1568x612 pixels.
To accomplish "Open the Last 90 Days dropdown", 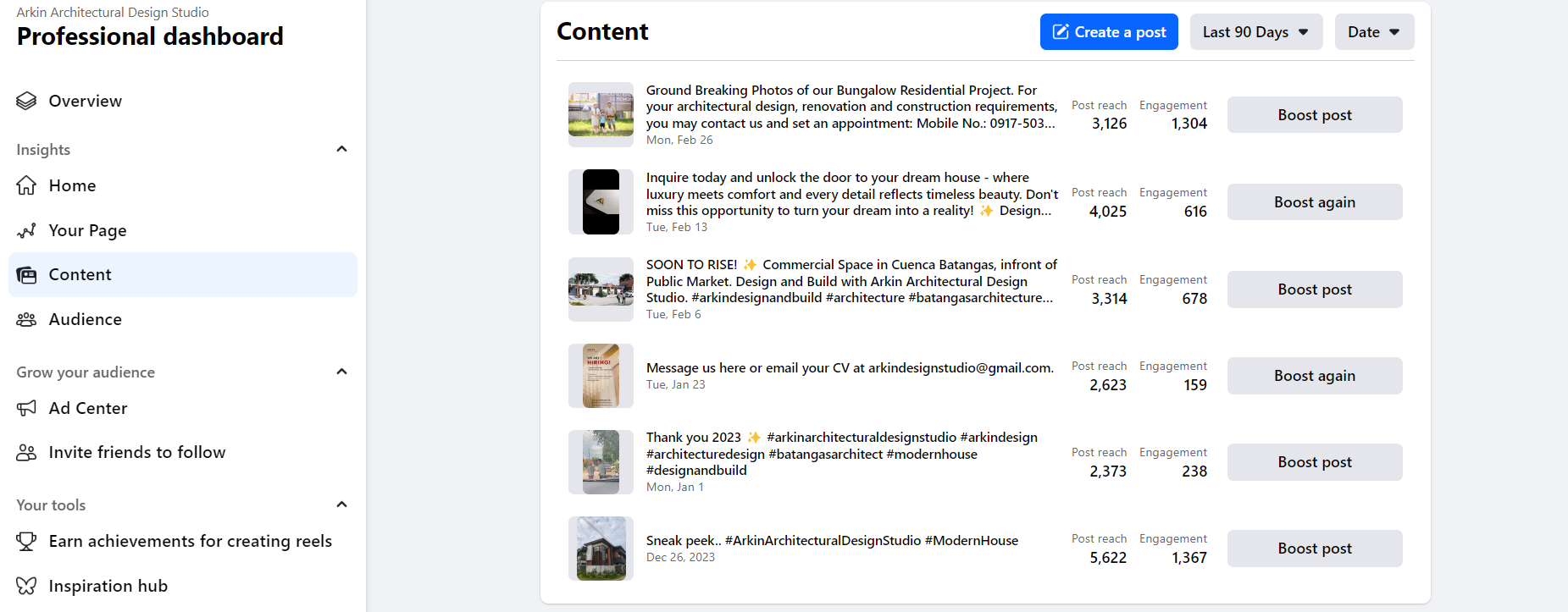I will [1256, 32].
